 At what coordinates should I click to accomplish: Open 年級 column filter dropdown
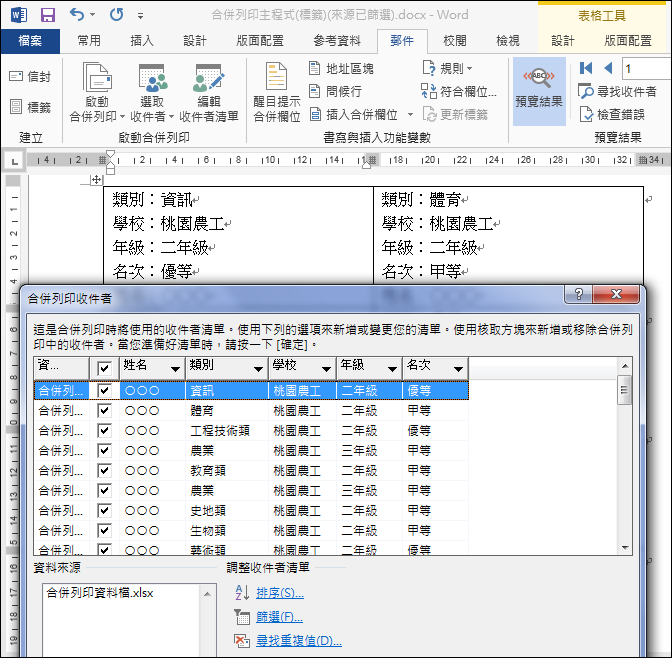(392, 369)
